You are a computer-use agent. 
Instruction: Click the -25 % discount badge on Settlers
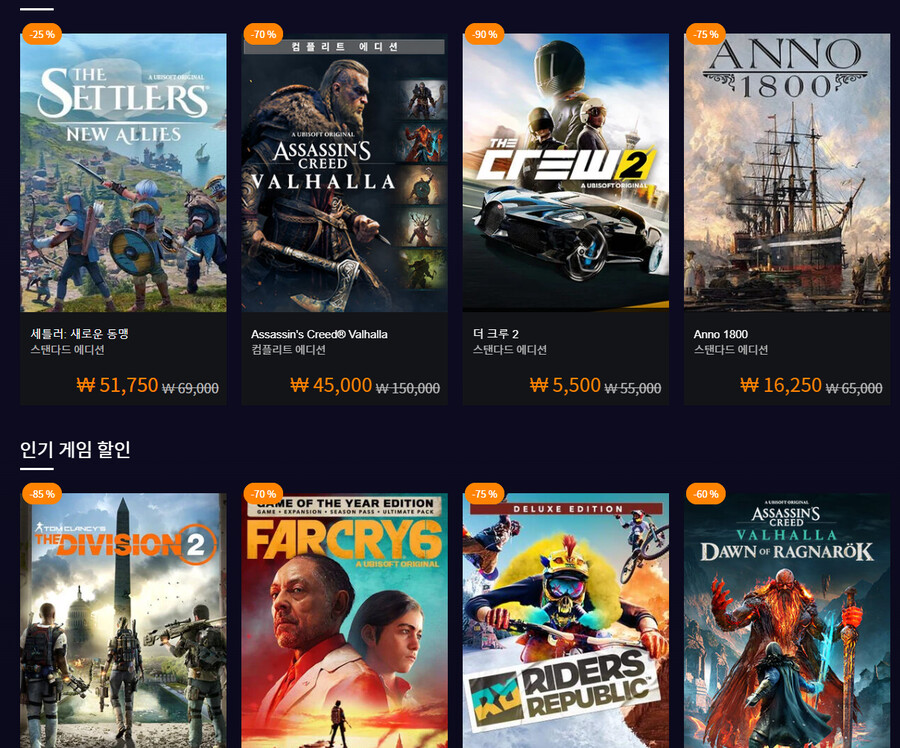(42, 34)
